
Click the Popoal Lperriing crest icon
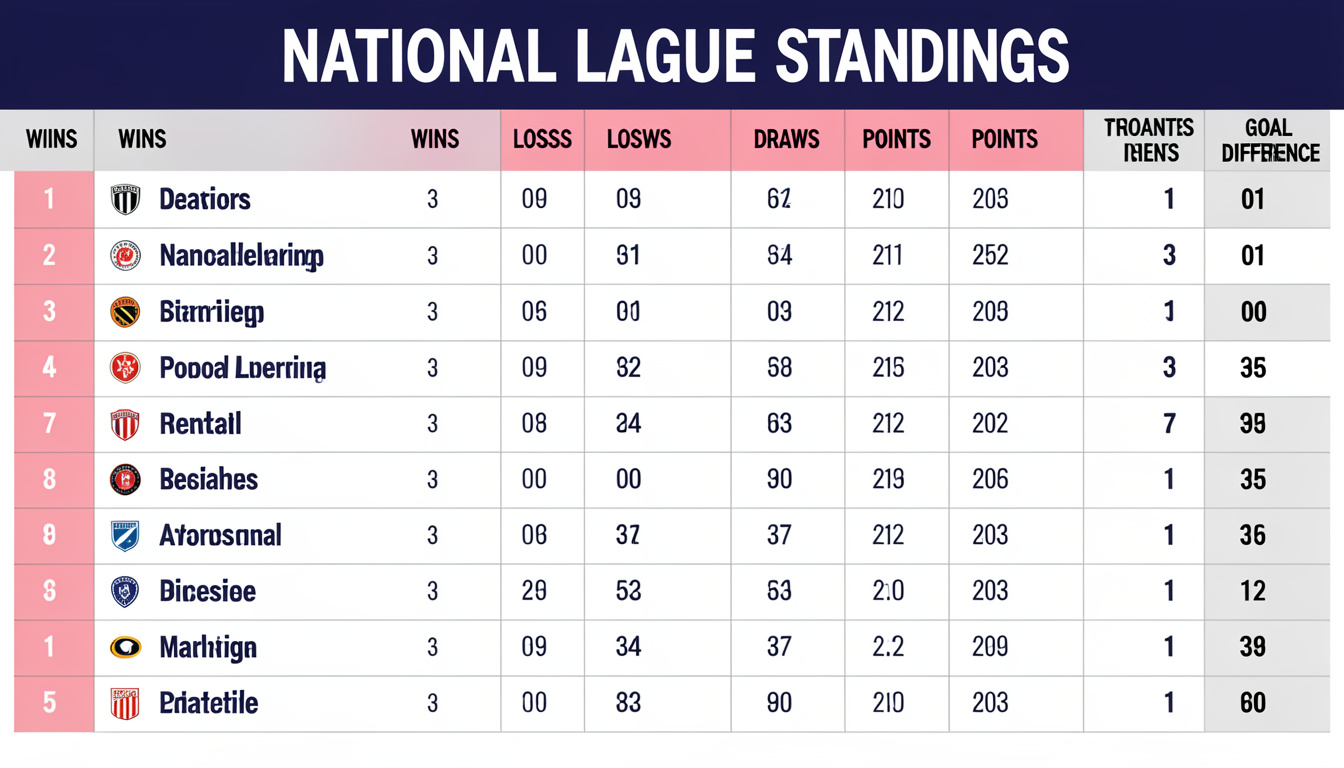[x=125, y=368]
